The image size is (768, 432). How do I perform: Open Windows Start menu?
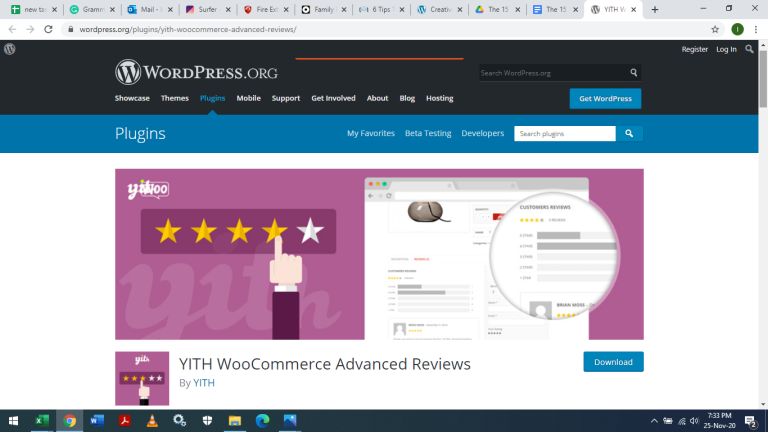(x=13, y=421)
